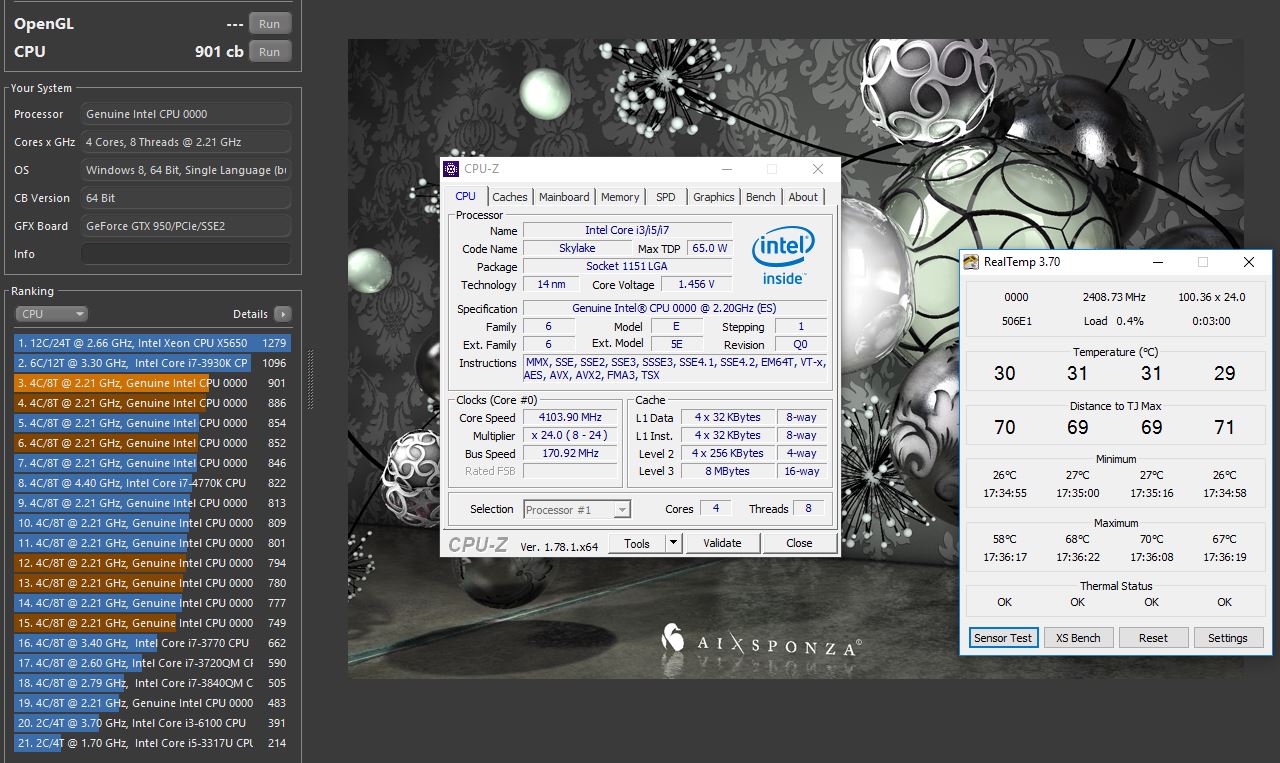Click the Close button in CPU-Z
This screenshot has width=1280, height=763.
(x=800, y=544)
